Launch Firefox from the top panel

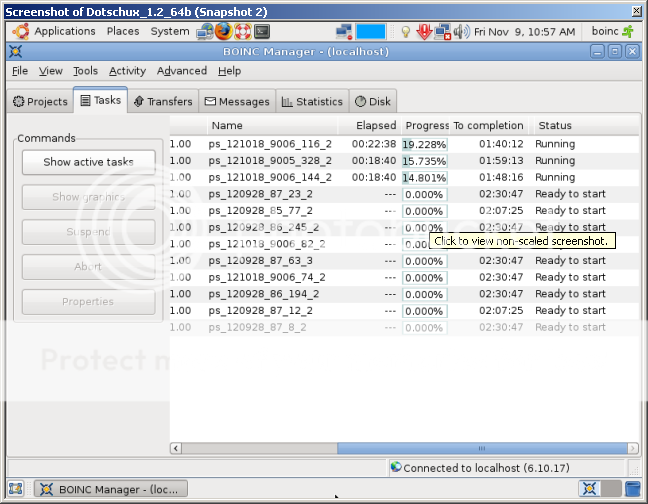223,31
